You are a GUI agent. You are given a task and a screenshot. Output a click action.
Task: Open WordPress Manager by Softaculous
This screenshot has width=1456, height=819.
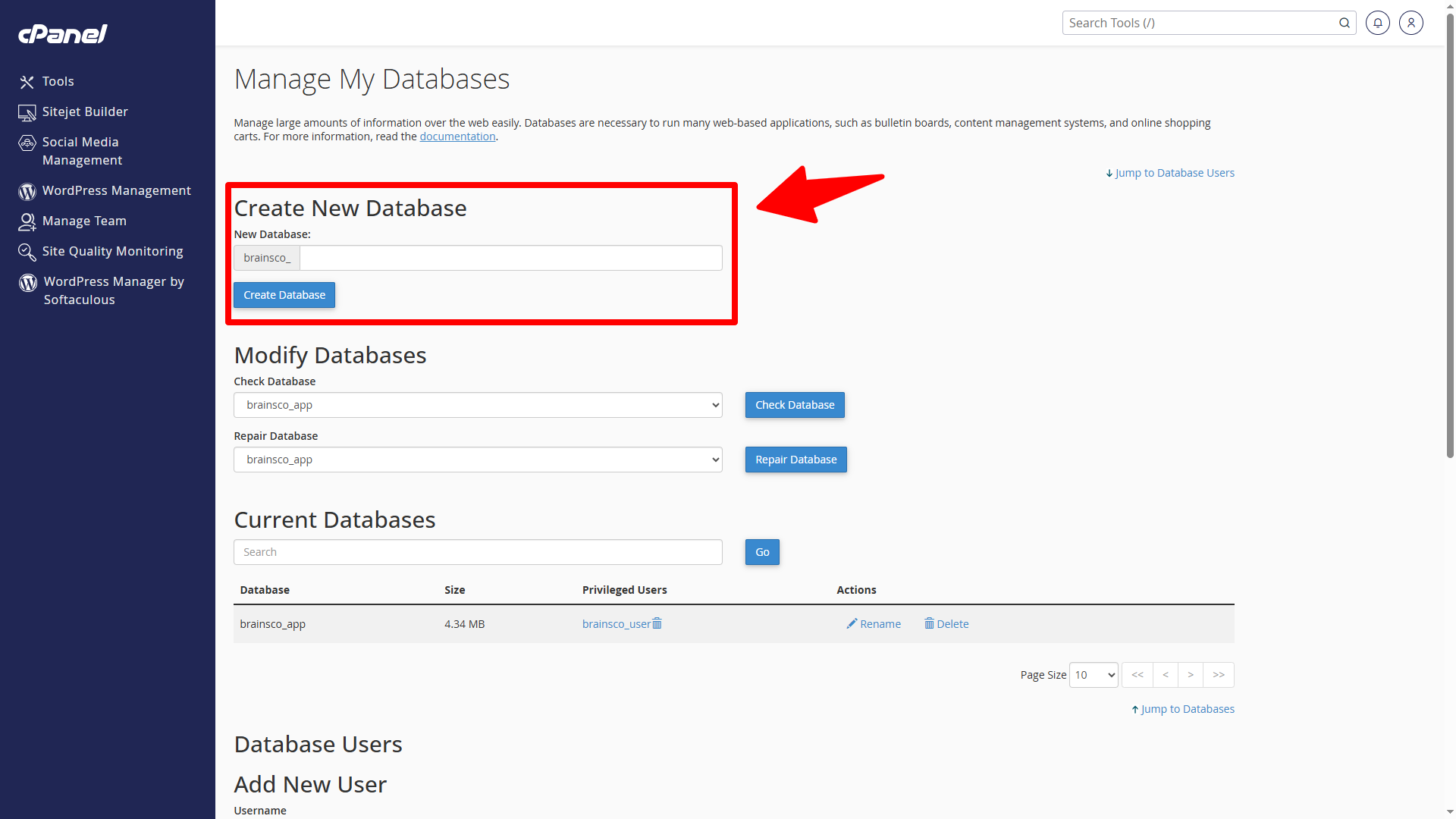pos(114,290)
